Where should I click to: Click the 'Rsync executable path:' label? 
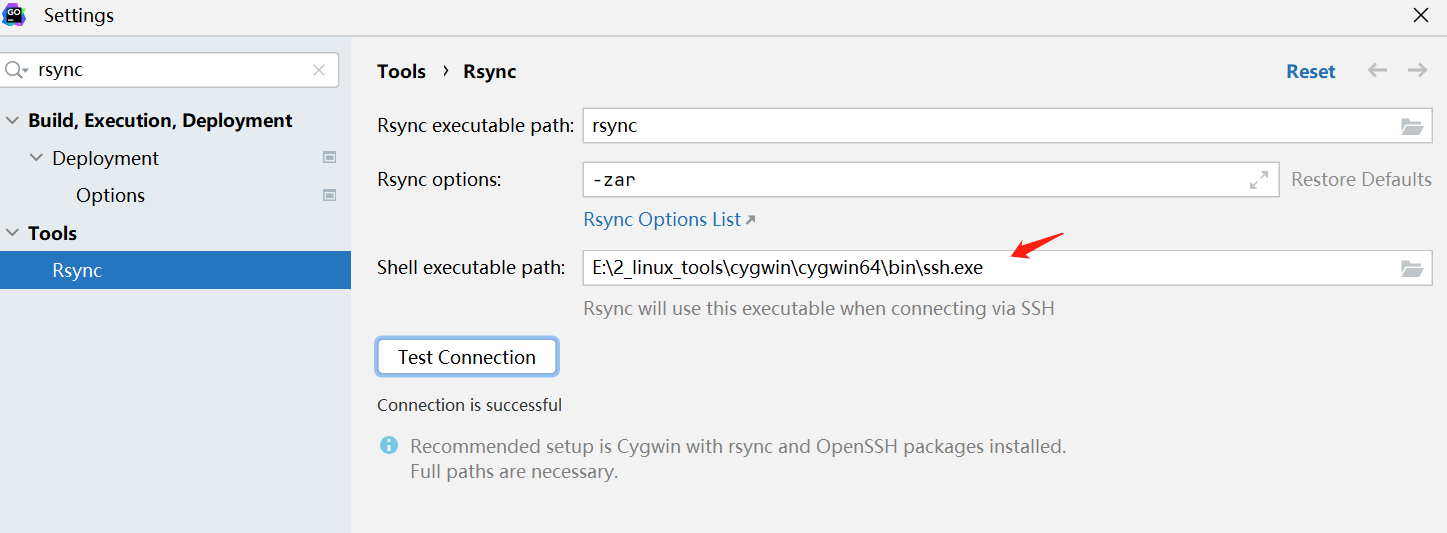[x=475, y=126]
